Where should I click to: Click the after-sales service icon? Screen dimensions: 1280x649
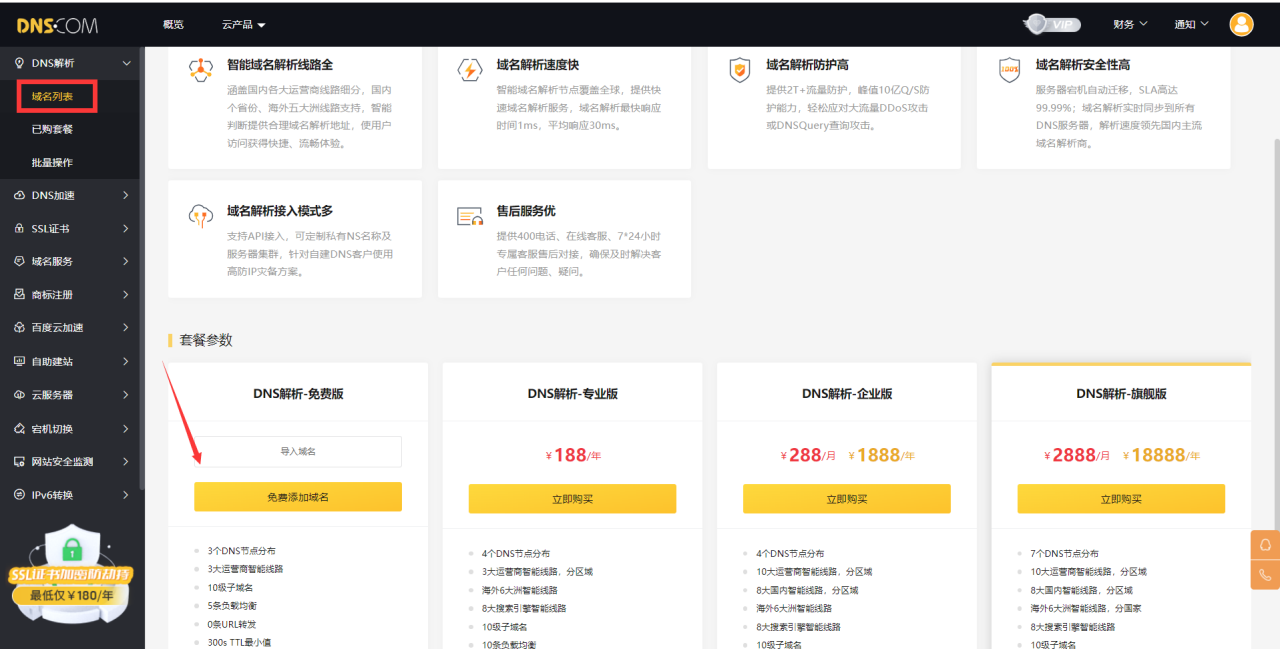click(x=469, y=216)
